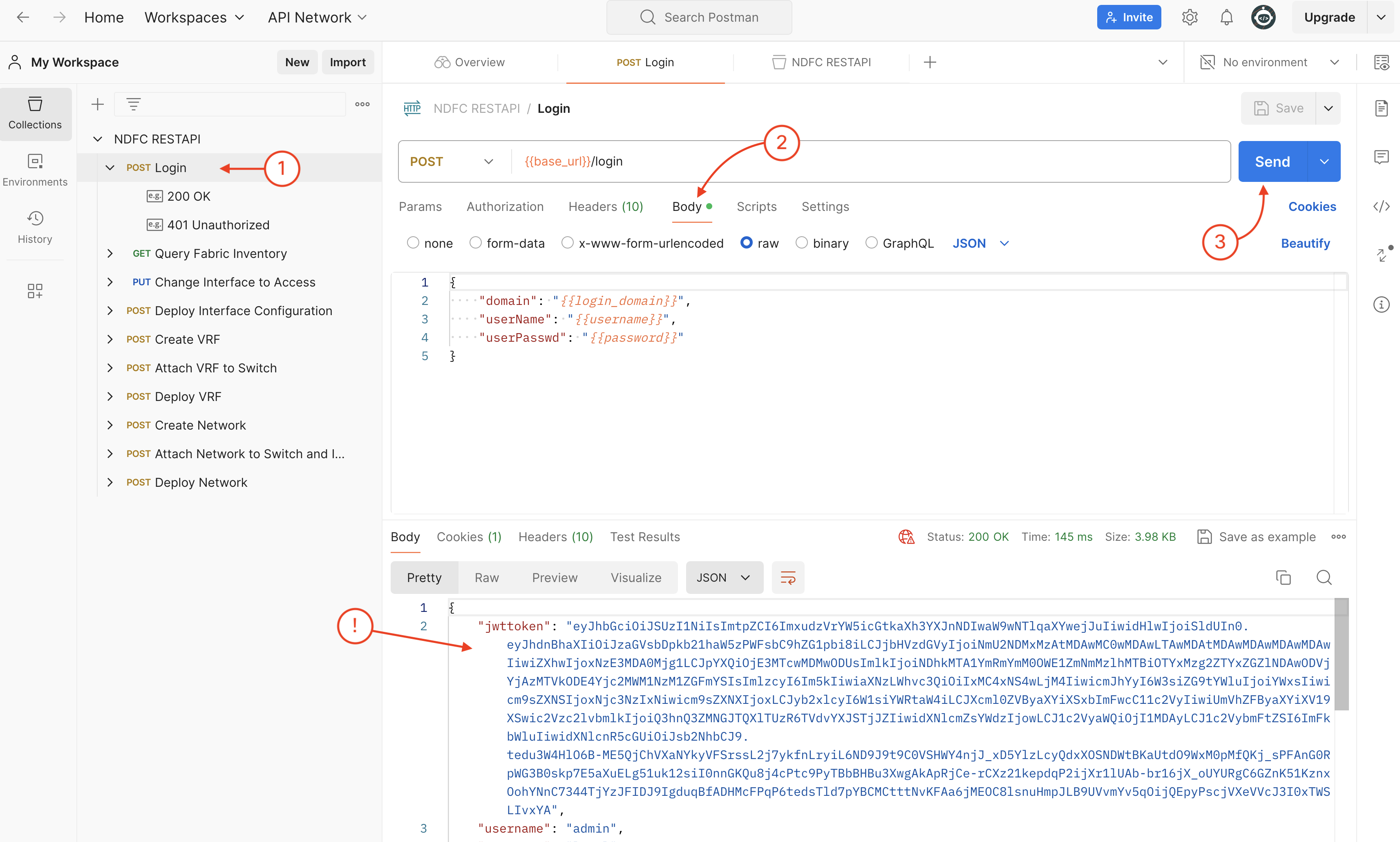1400x842 pixels.
Task: Open the Send button options arrow
Action: click(x=1324, y=162)
